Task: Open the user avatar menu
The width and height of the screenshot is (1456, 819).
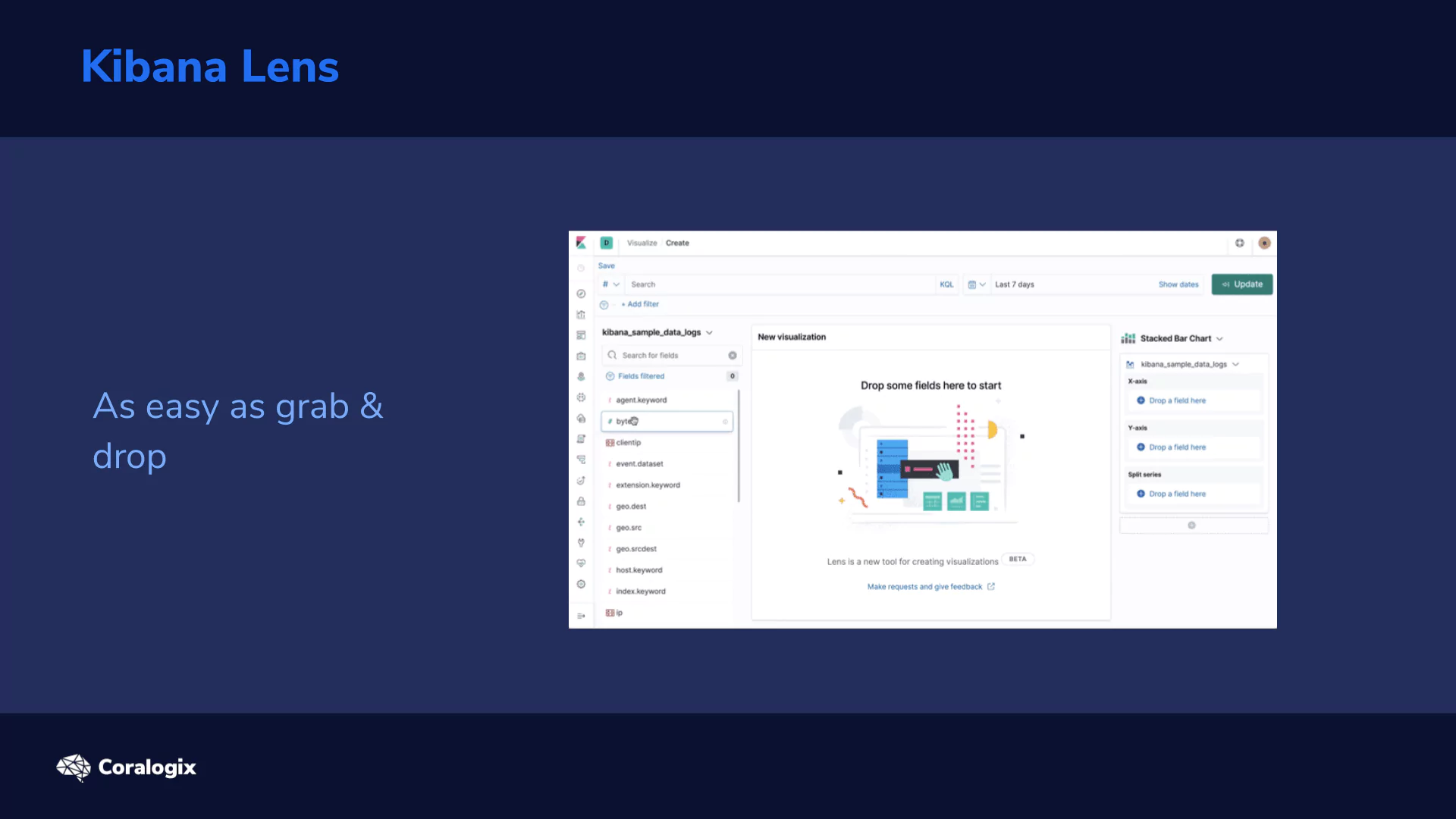Action: [1264, 243]
